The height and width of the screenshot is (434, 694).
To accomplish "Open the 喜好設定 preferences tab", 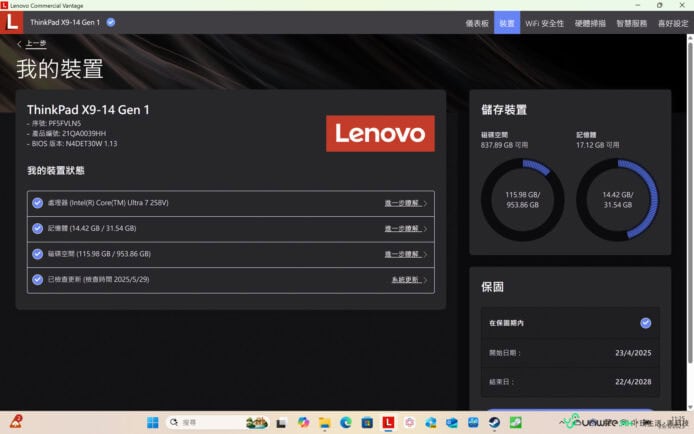I will pyautogui.click(x=673, y=23).
